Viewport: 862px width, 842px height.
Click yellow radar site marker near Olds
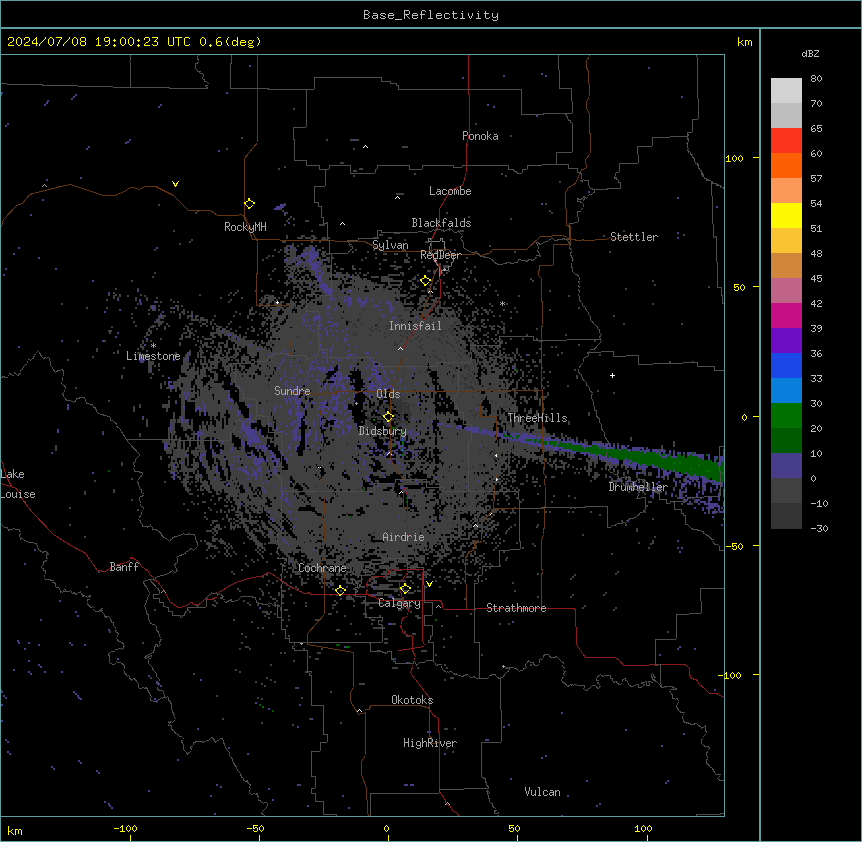pyautogui.click(x=389, y=417)
